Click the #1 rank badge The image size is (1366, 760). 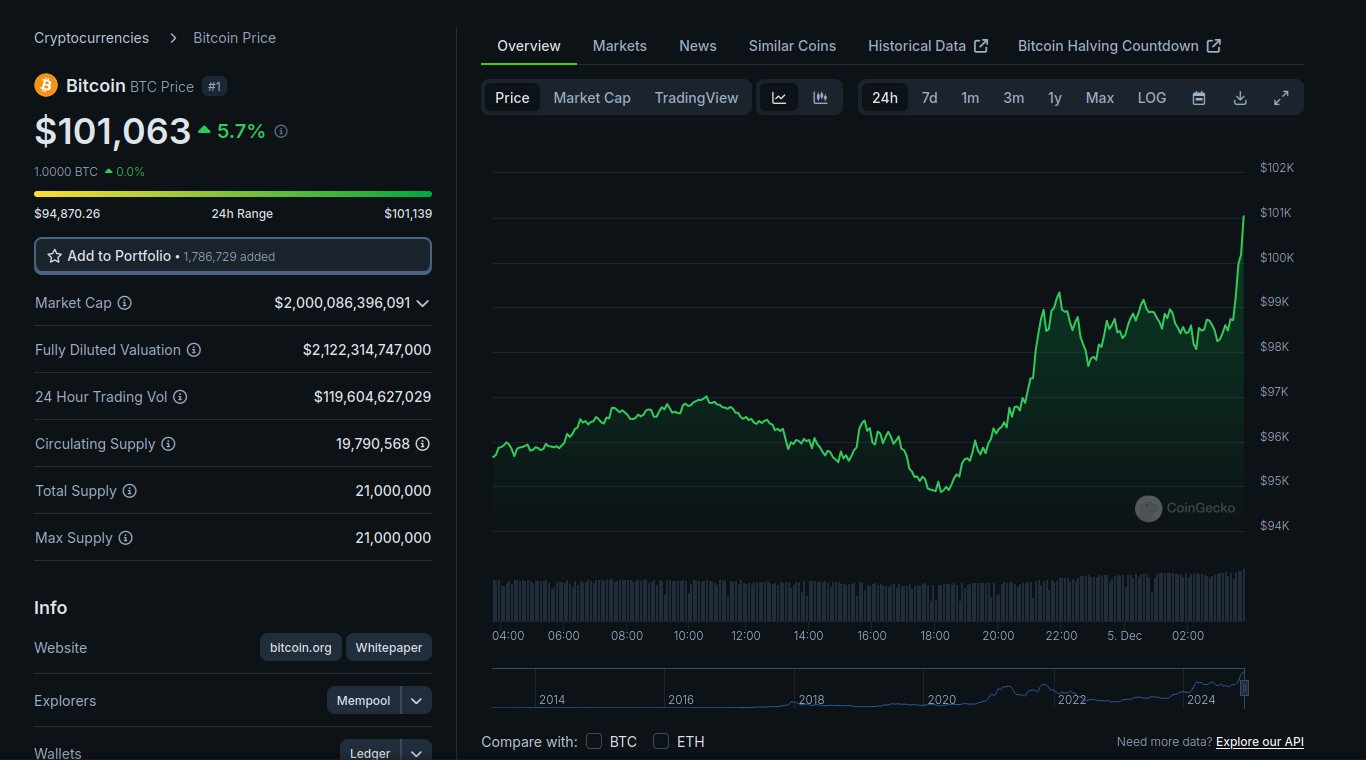click(214, 86)
